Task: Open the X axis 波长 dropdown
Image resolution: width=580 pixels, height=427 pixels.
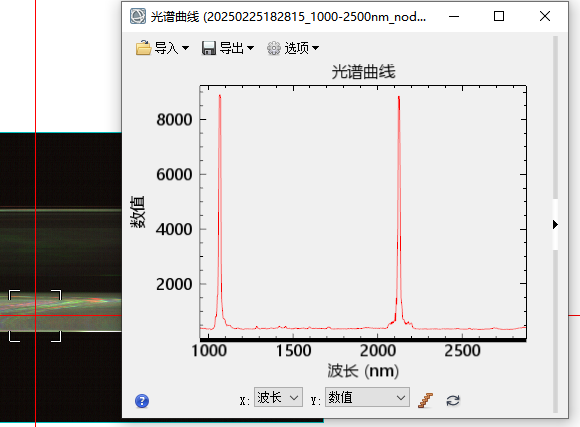Action: (x=278, y=397)
